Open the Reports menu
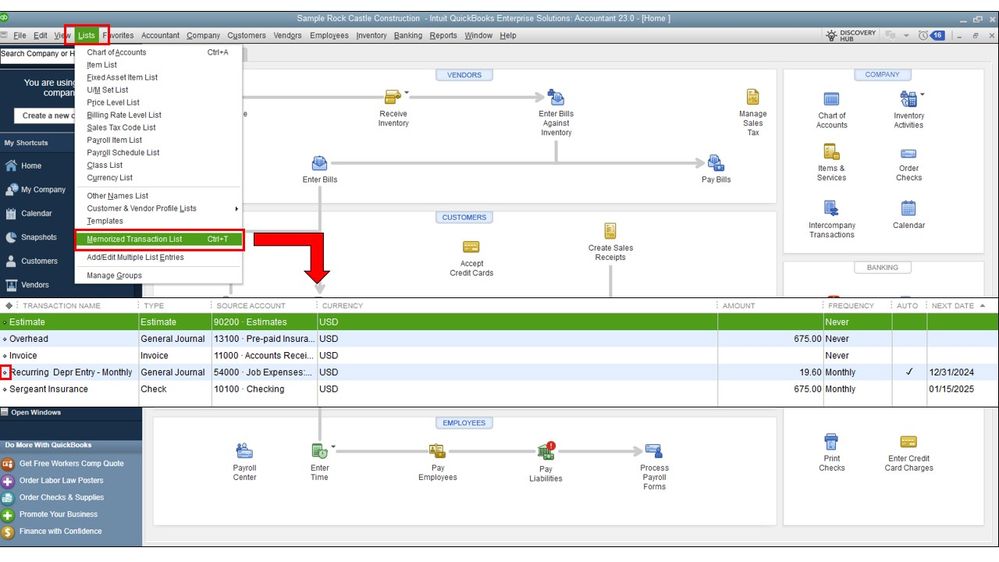999x562 pixels. (443, 36)
